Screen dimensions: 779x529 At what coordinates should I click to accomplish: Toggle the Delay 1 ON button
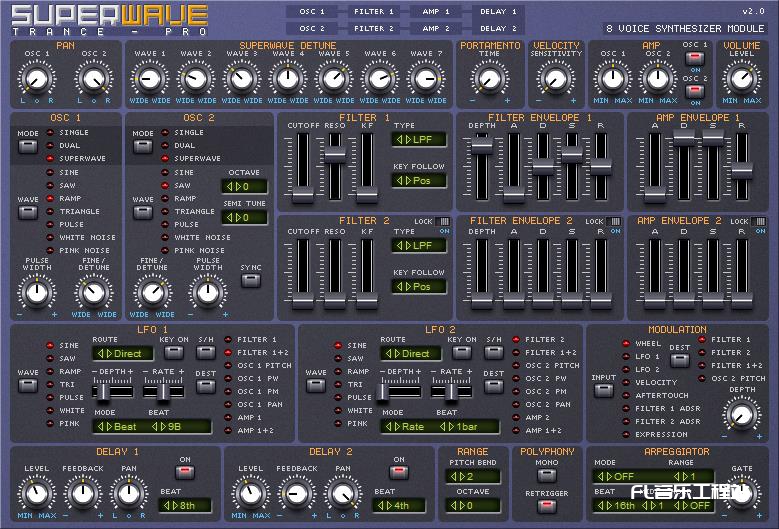185,472
